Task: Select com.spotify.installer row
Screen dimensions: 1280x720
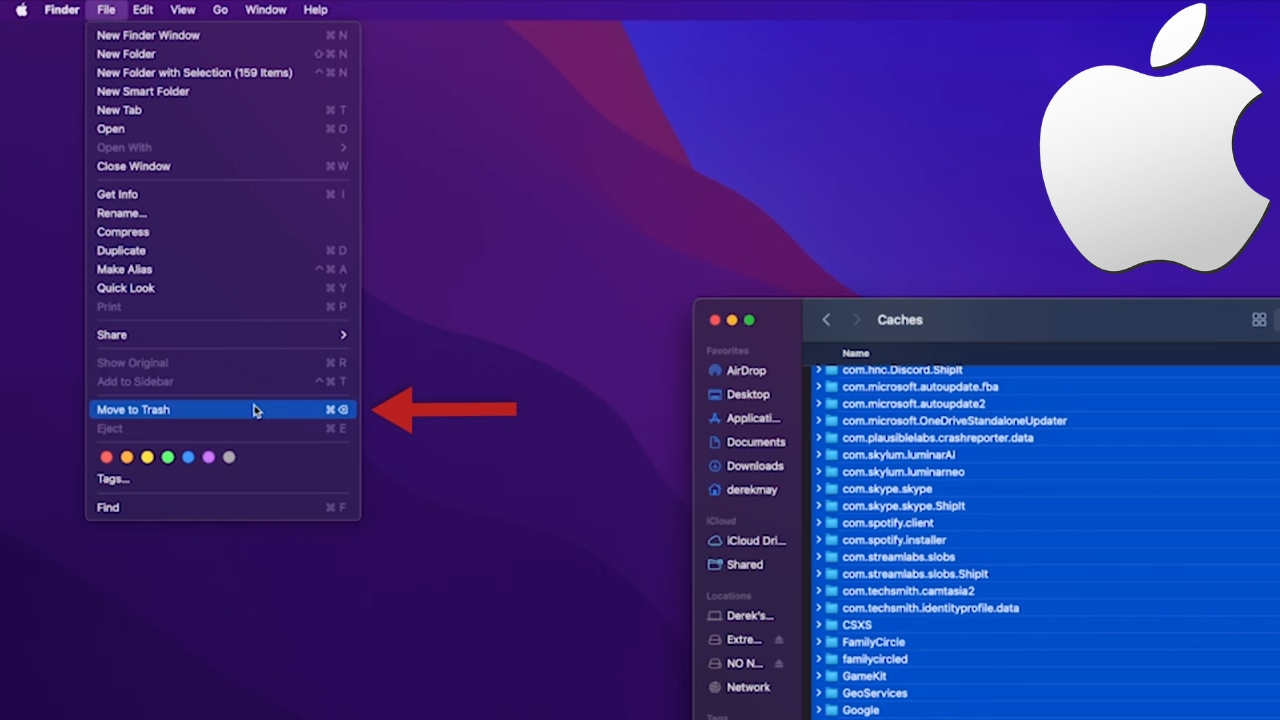Action: coord(1045,540)
